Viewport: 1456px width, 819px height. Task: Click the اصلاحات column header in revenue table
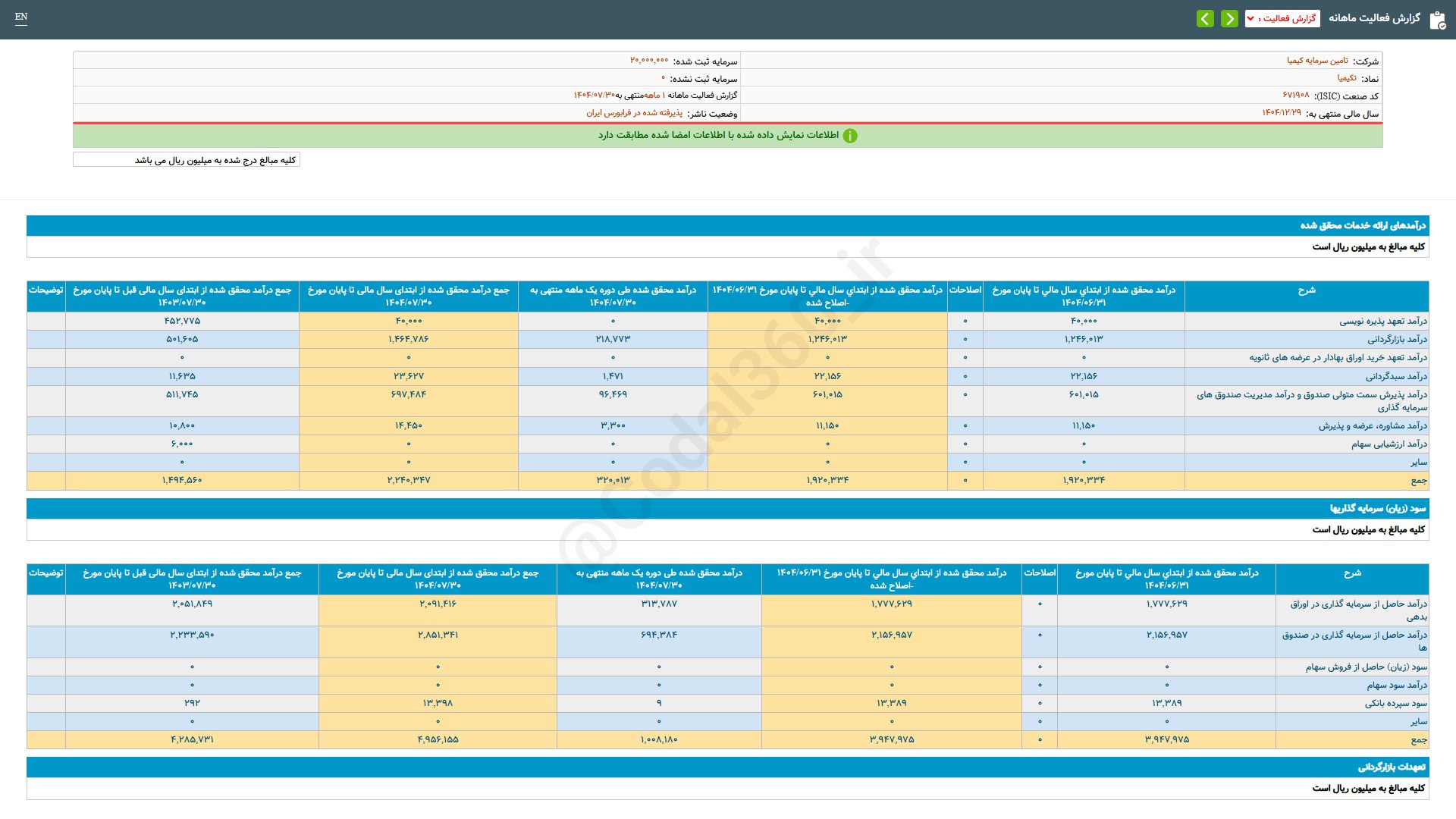coord(965,290)
